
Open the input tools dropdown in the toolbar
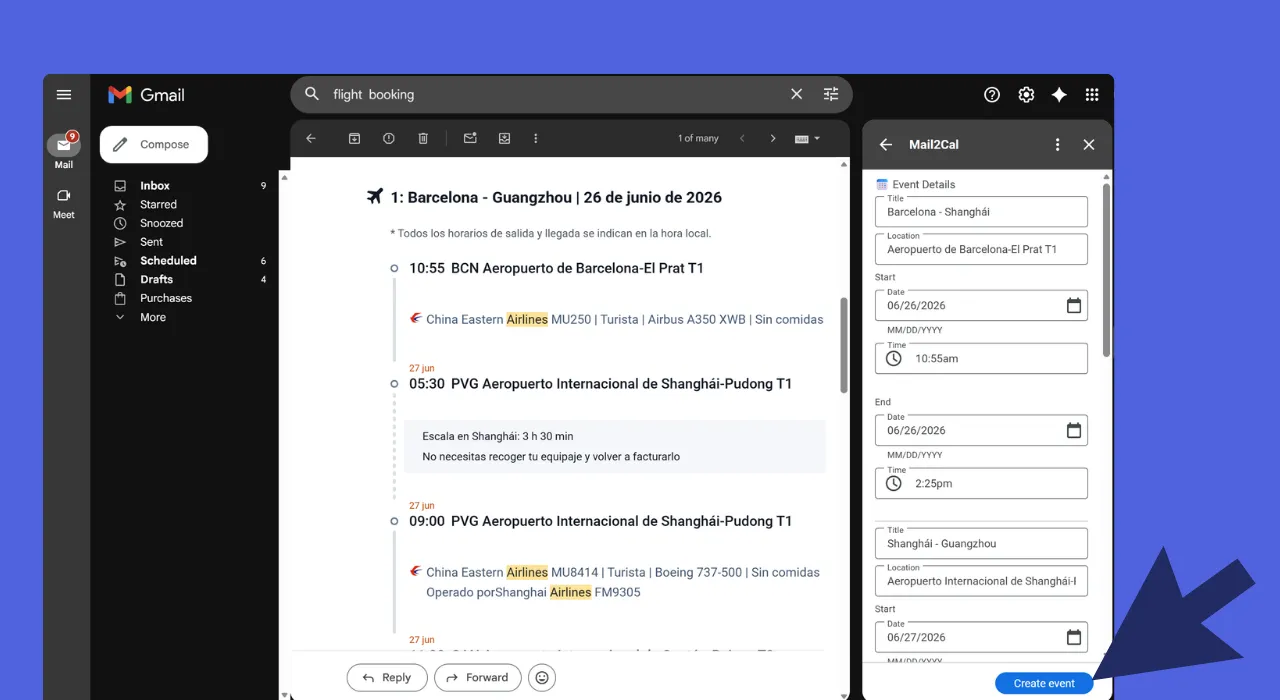click(806, 138)
